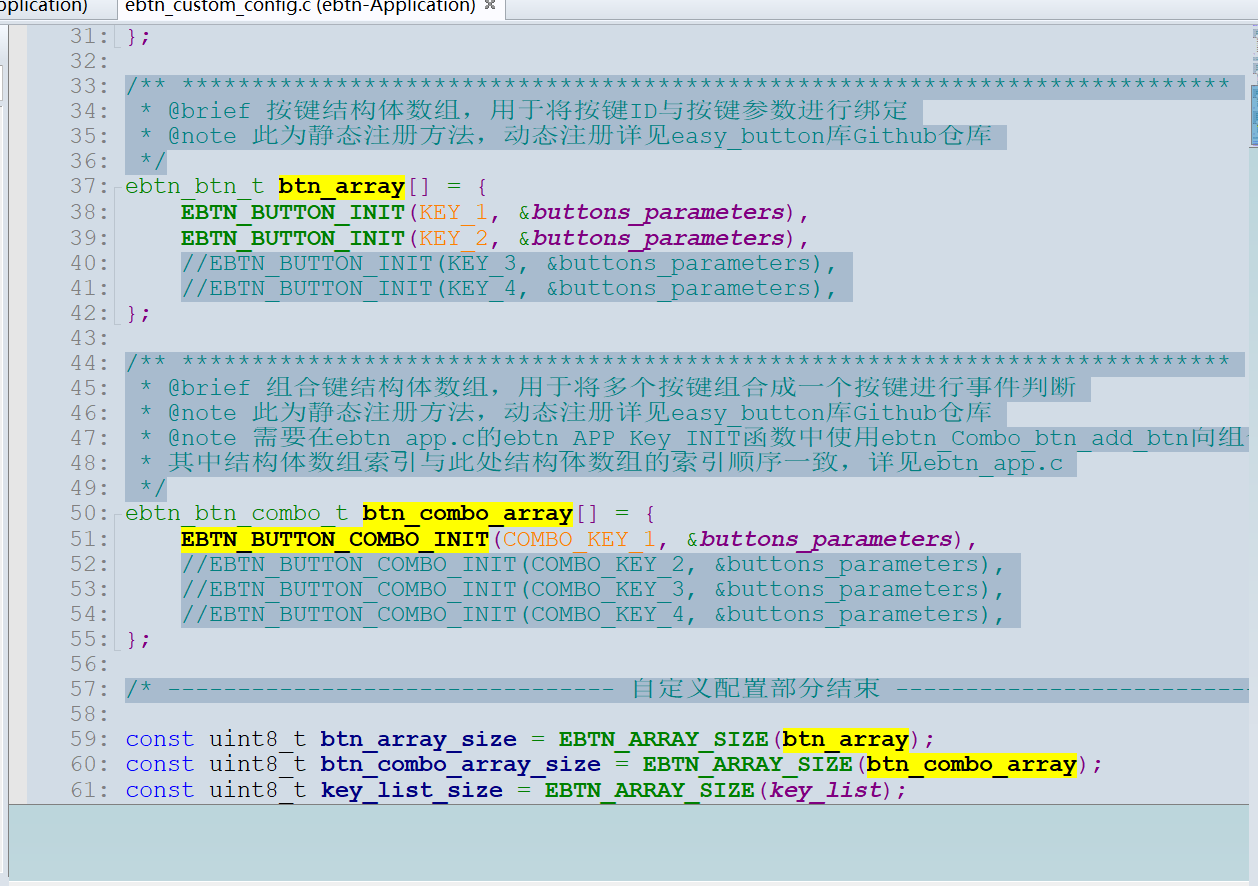
Task: Click COMBO_KEY_1 argument on line 51
Action: coord(579,539)
